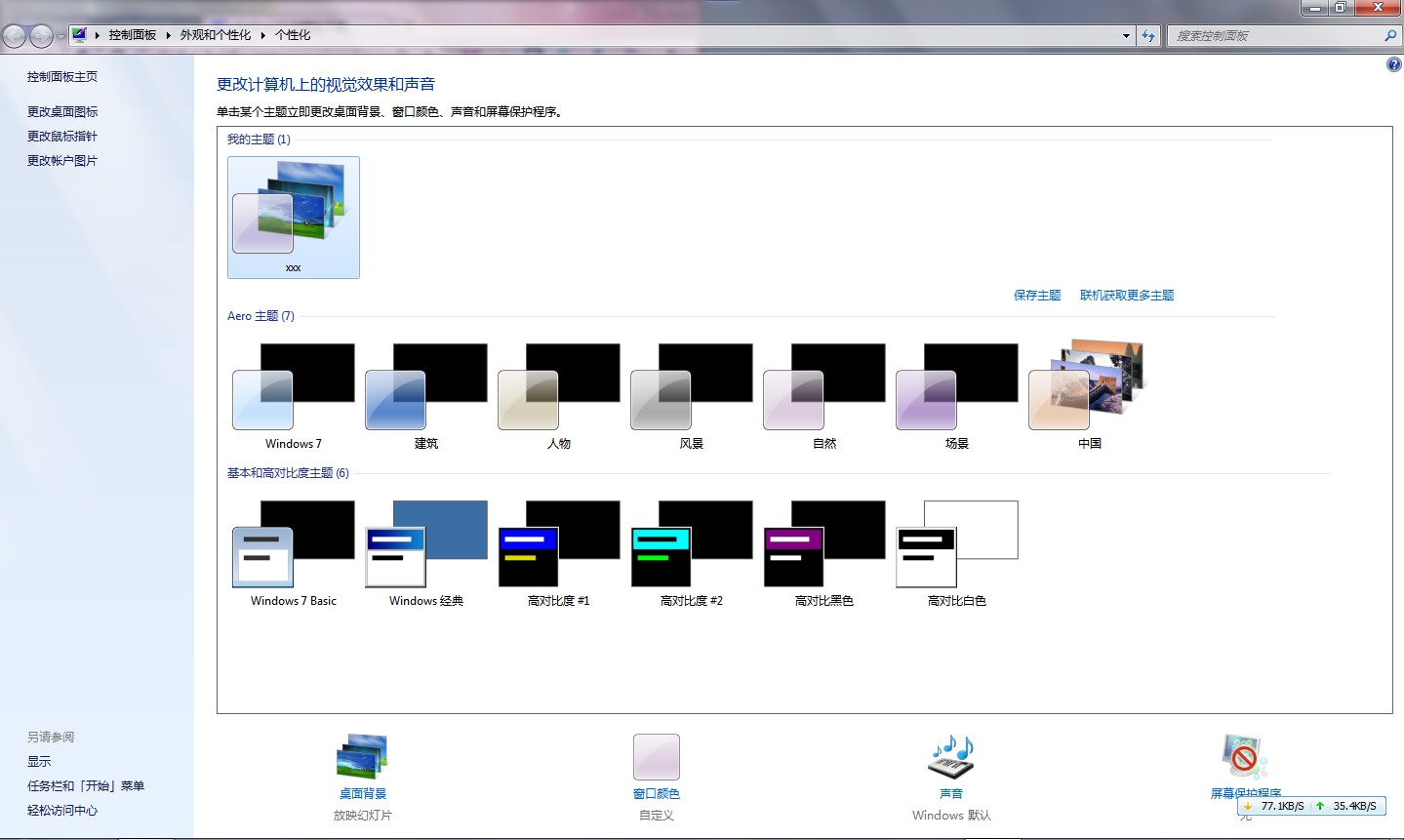Viewport: 1404px width, 840px height.
Task: Expand the arrow after 控制面板 breadcrumb
Action: click(x=168, y=35)
